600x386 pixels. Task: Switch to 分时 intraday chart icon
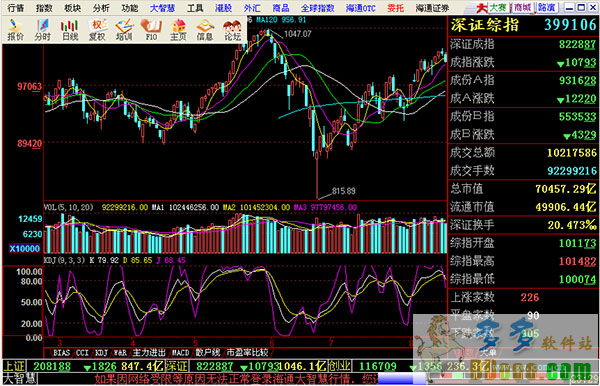pyautogui.click(x=42, y=30)
